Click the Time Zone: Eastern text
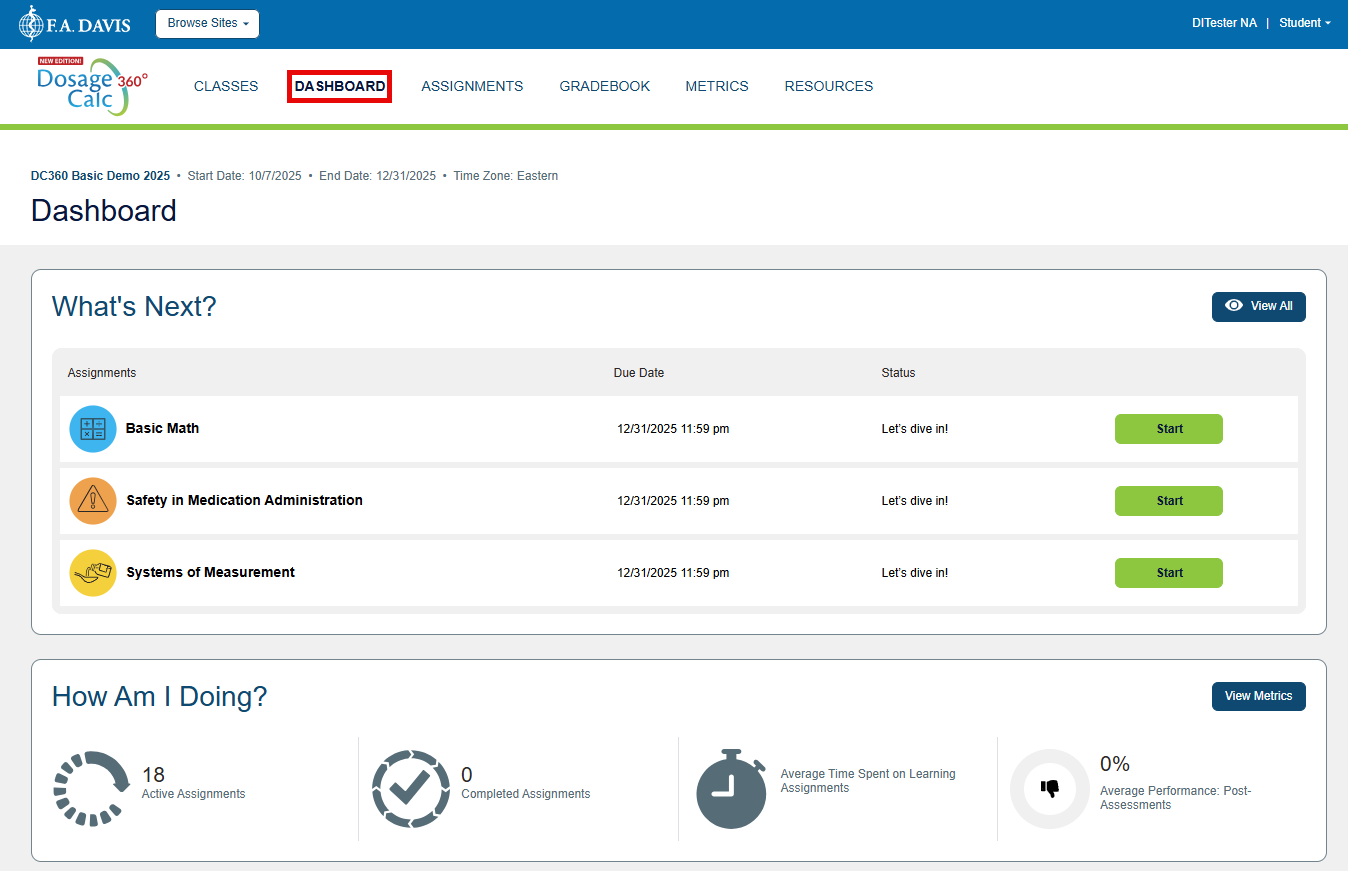This screenshot has width=1348, height=871. pos(506,176)
